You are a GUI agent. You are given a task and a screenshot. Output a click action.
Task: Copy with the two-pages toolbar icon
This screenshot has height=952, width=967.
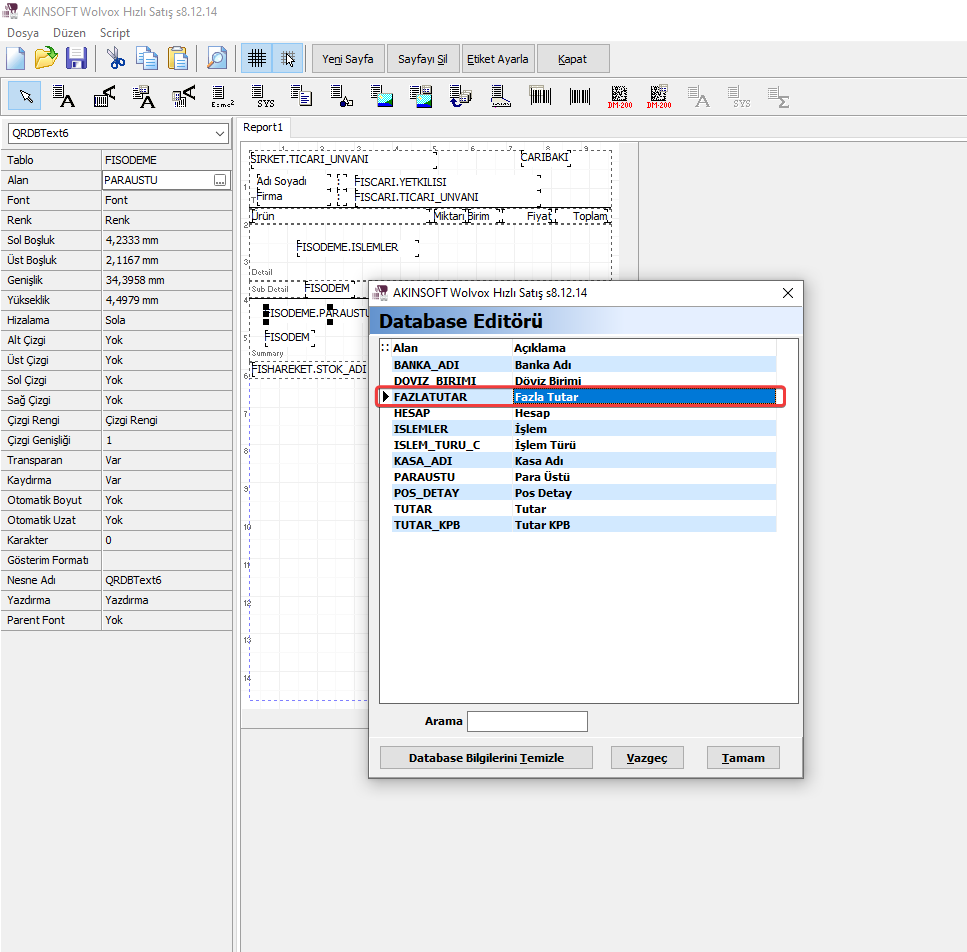tap(147, 59)
